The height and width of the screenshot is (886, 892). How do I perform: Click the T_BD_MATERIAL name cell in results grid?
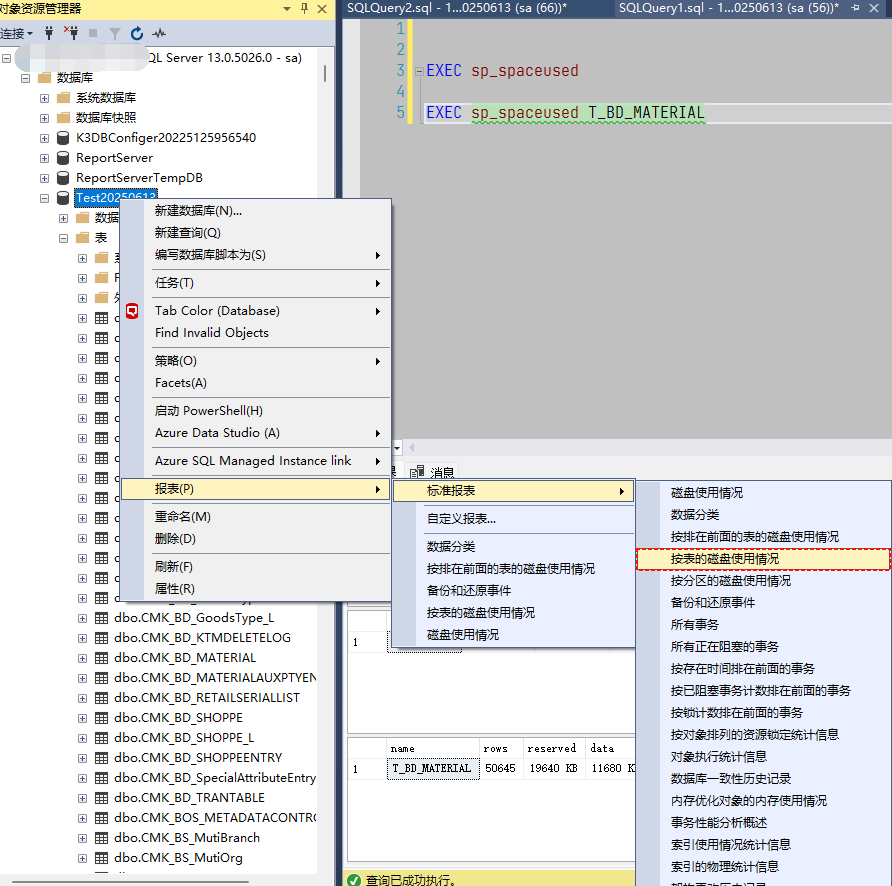pos(430,768)
